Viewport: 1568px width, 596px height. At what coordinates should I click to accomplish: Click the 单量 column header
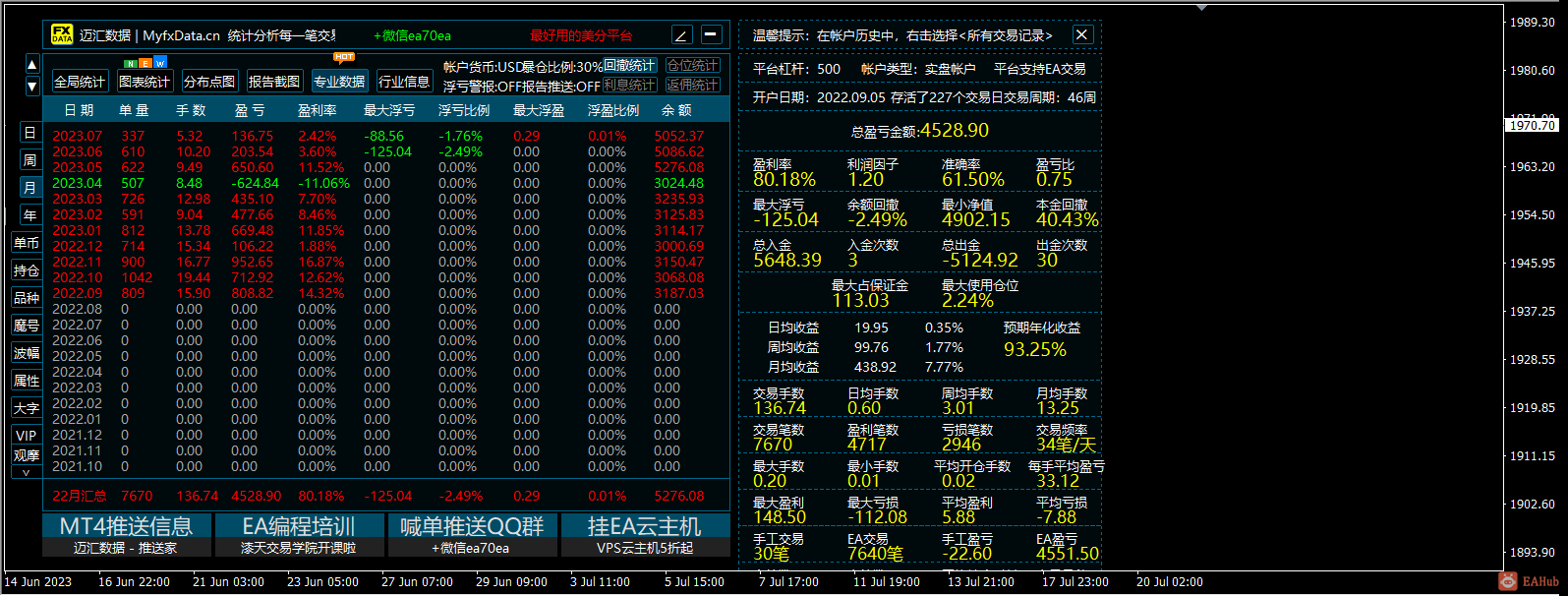(135, 110)
